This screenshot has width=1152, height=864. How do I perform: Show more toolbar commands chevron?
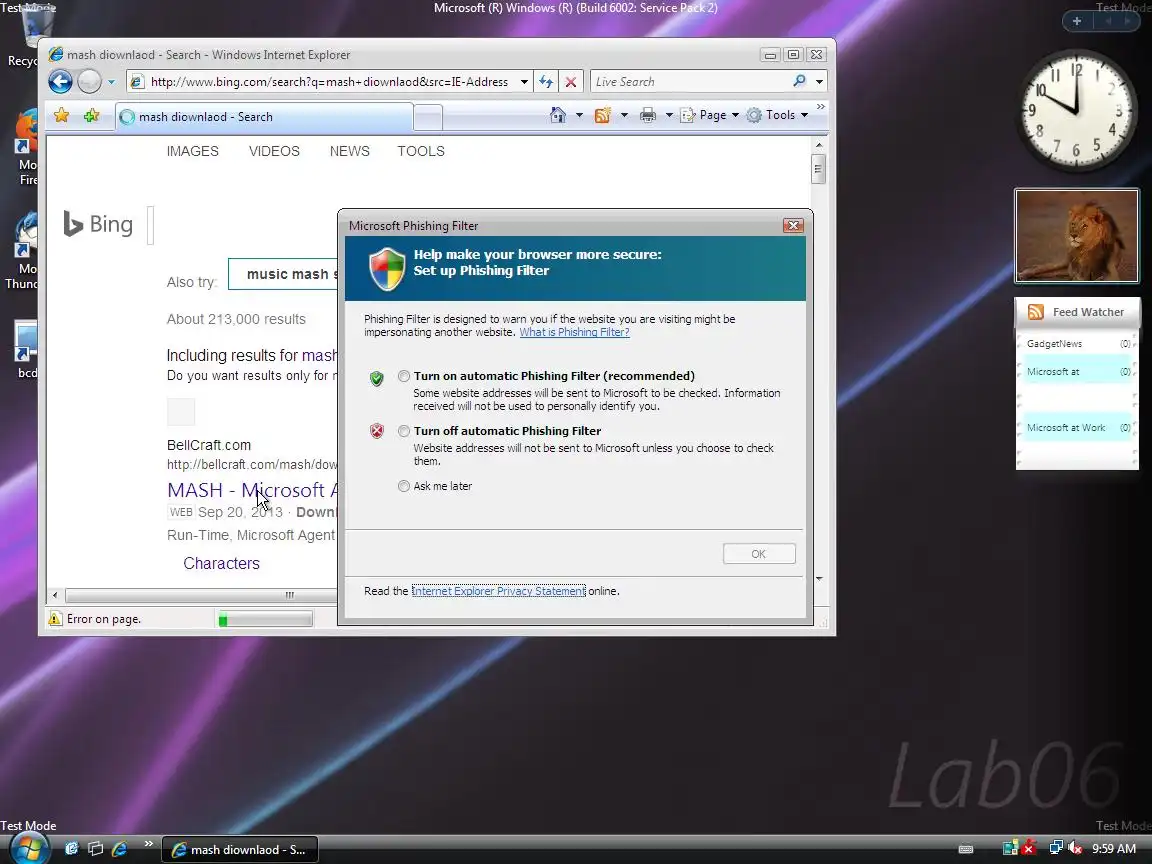[x=821, y=107]
